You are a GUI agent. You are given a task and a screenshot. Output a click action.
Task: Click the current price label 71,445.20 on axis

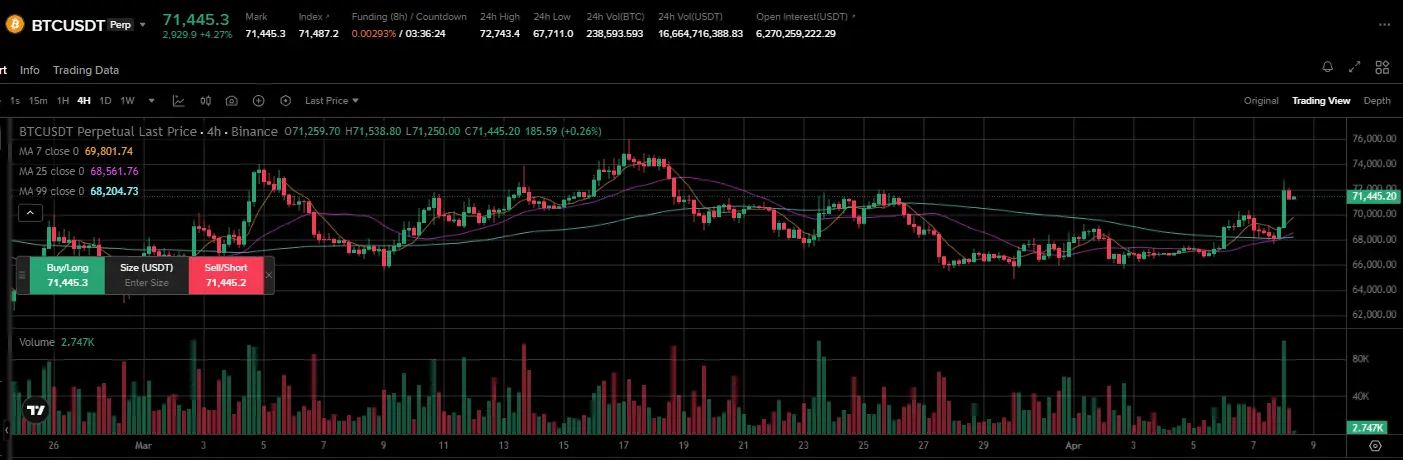coord(1371,197)
